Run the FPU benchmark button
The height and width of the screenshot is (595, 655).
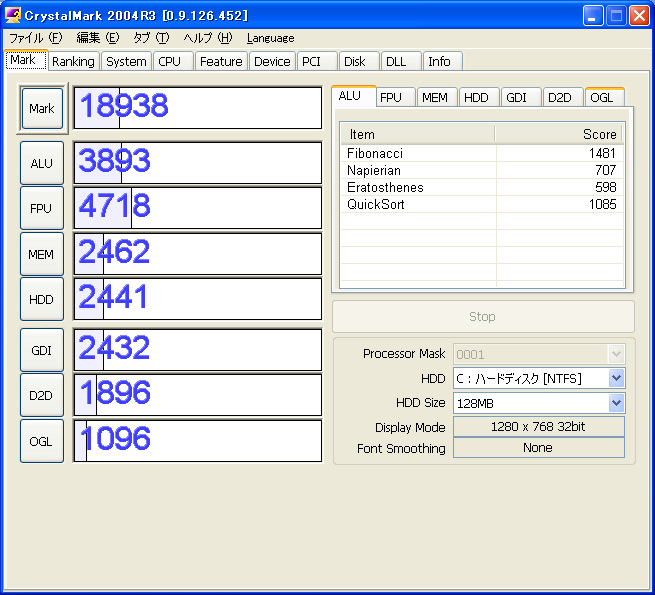(x=42, y=208)
